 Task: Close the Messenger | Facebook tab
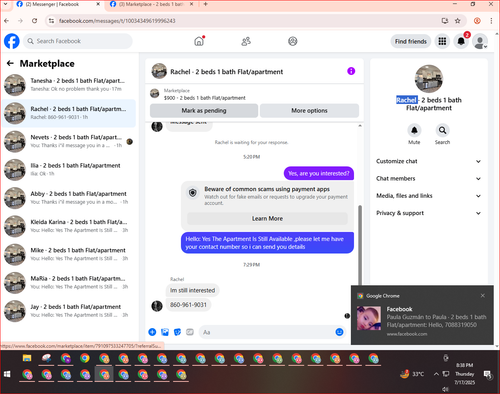pyautogui.click(x=98, y=4)
